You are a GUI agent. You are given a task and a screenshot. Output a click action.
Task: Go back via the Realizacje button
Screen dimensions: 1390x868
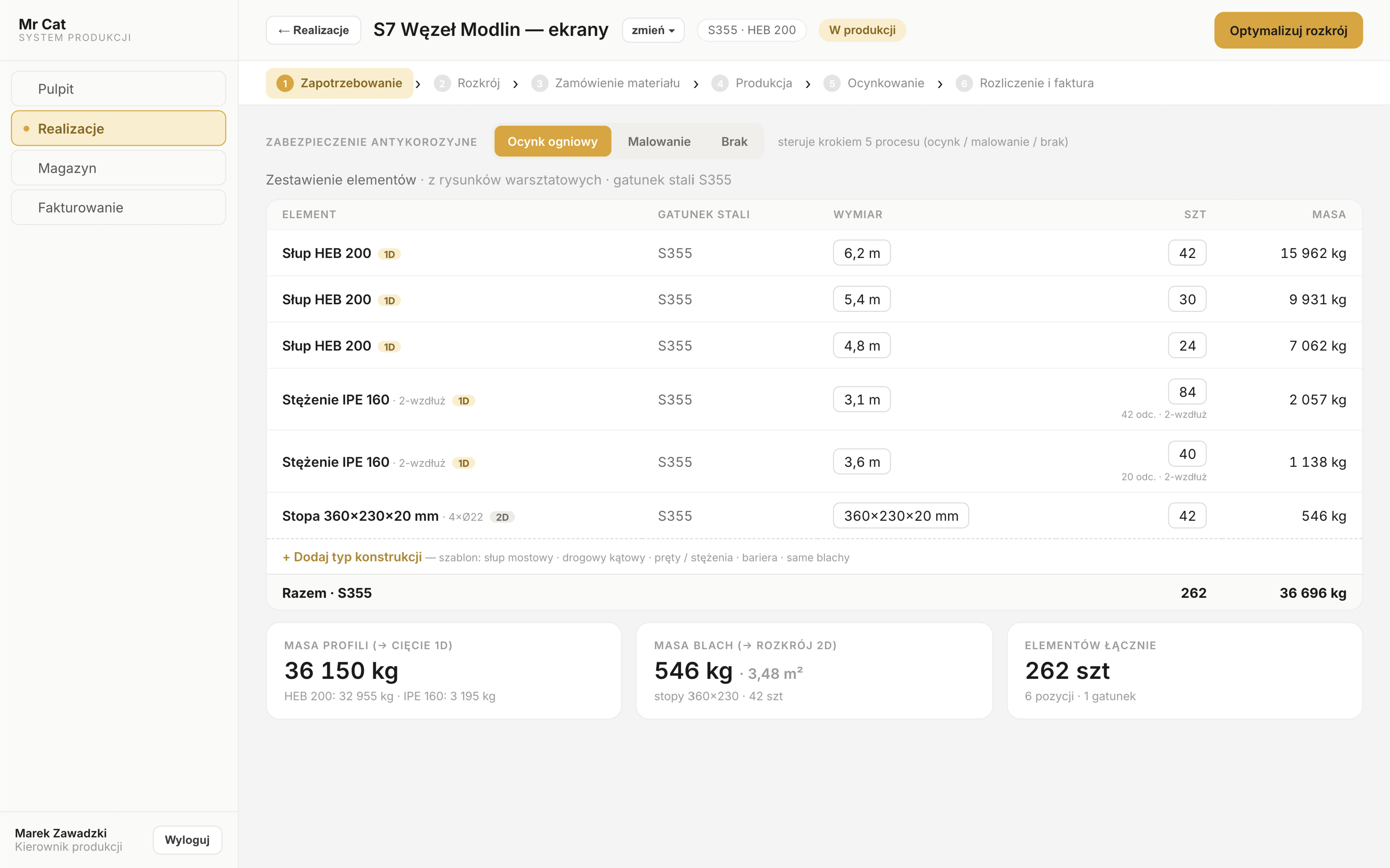point(313,30)
